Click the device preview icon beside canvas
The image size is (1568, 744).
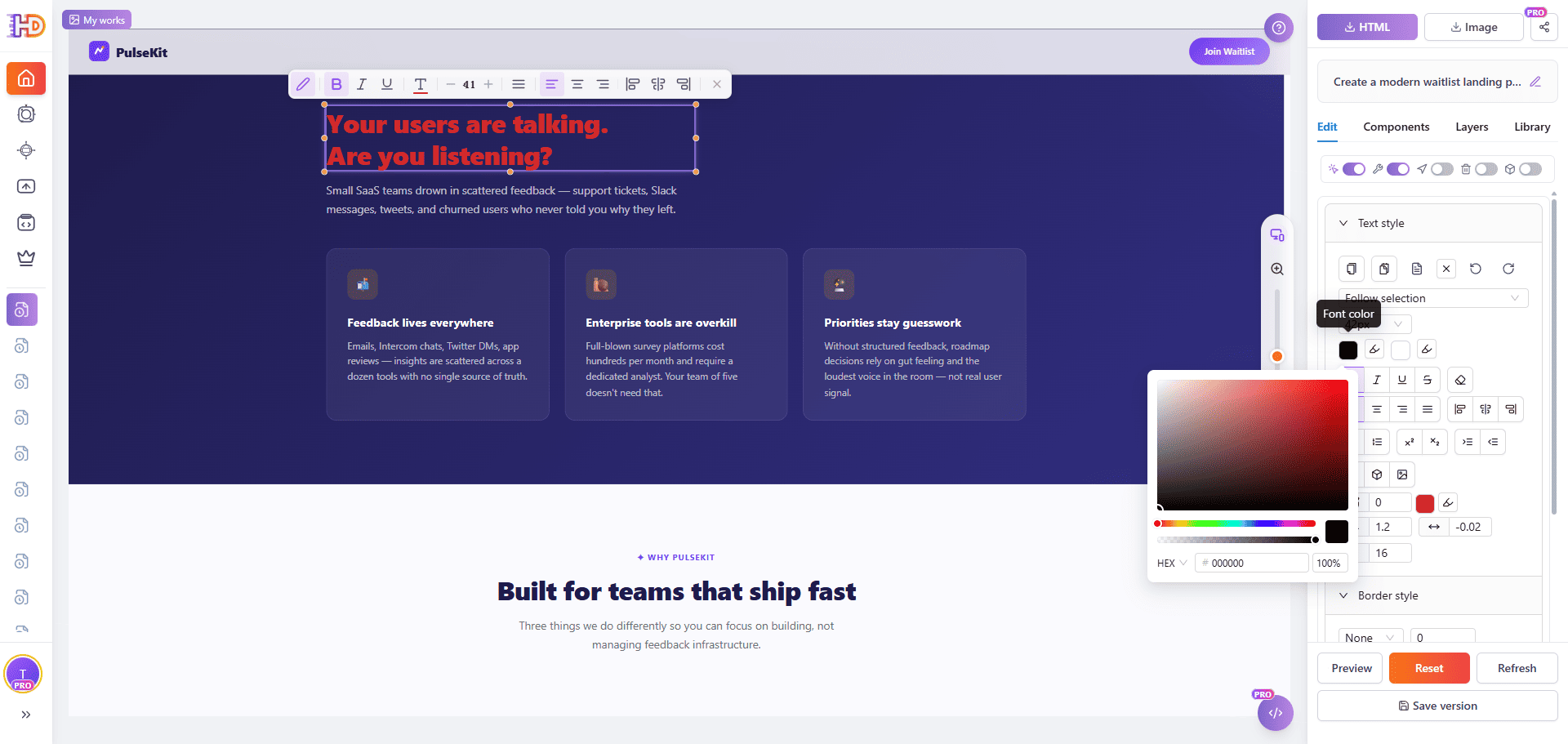[1277, 235]
